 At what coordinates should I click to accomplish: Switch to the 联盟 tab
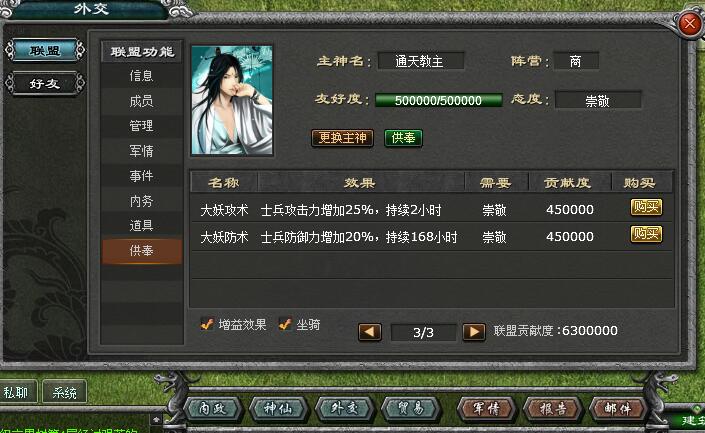coord(45,50)
